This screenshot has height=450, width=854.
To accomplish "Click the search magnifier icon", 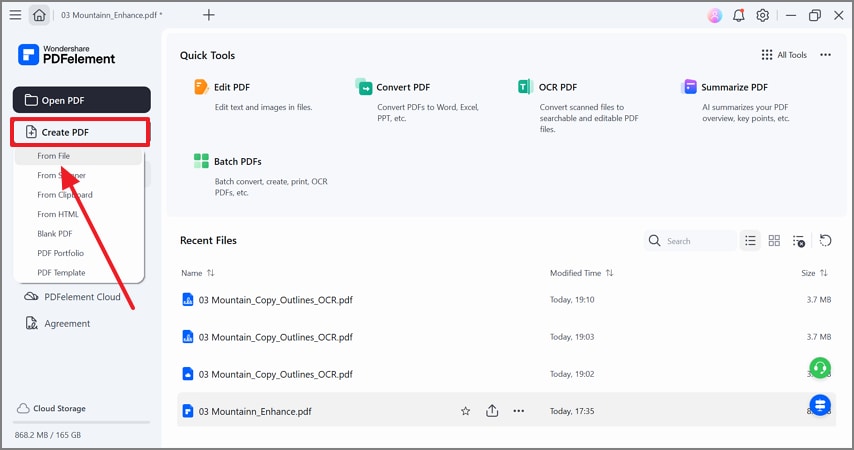I will tap(654, 241).
